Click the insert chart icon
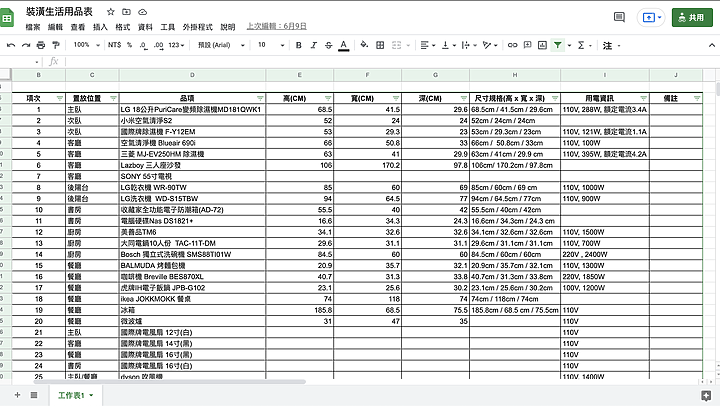The width and height of the screenshot is (720, 406). 542,45
